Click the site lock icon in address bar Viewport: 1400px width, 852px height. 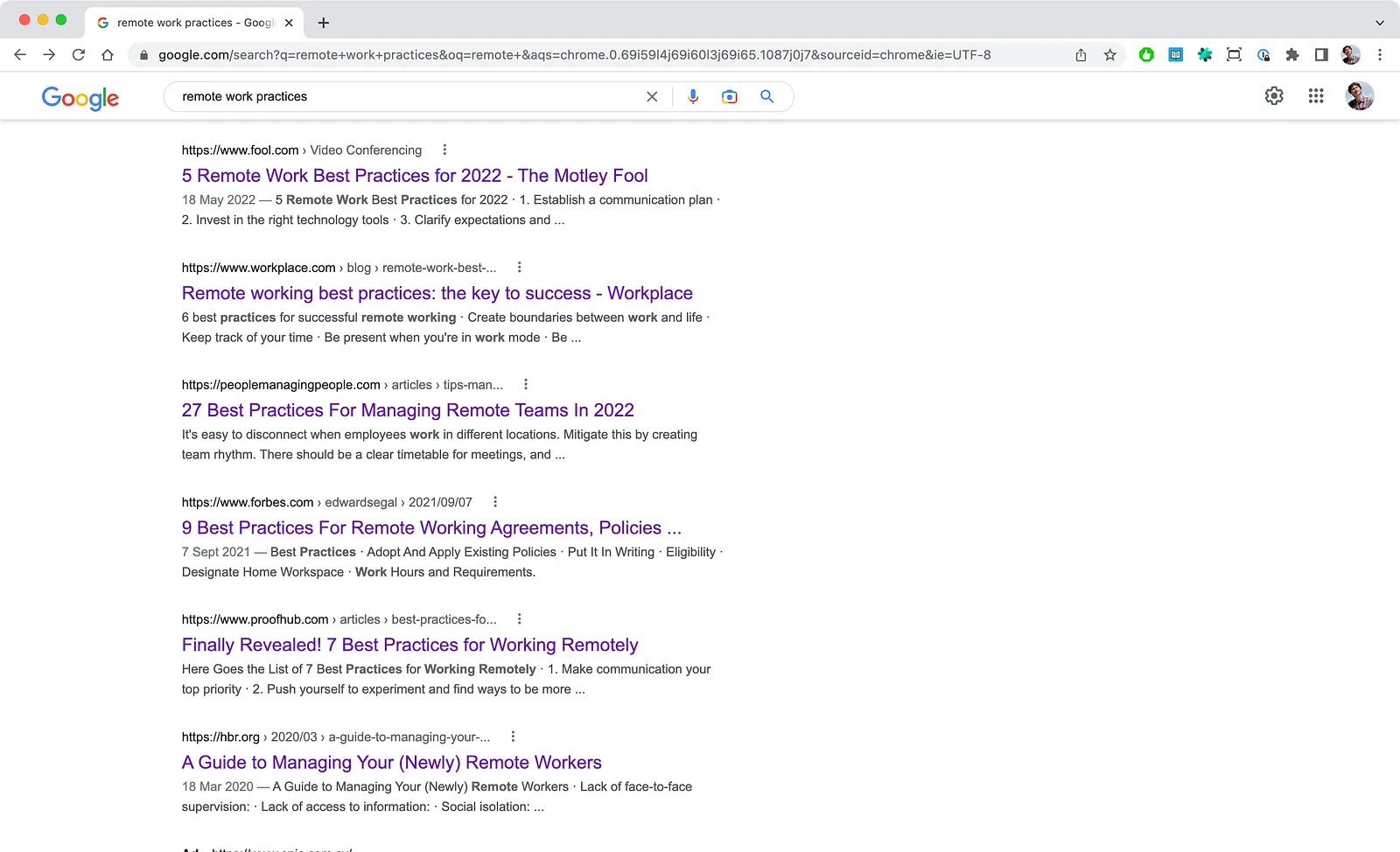143,55
